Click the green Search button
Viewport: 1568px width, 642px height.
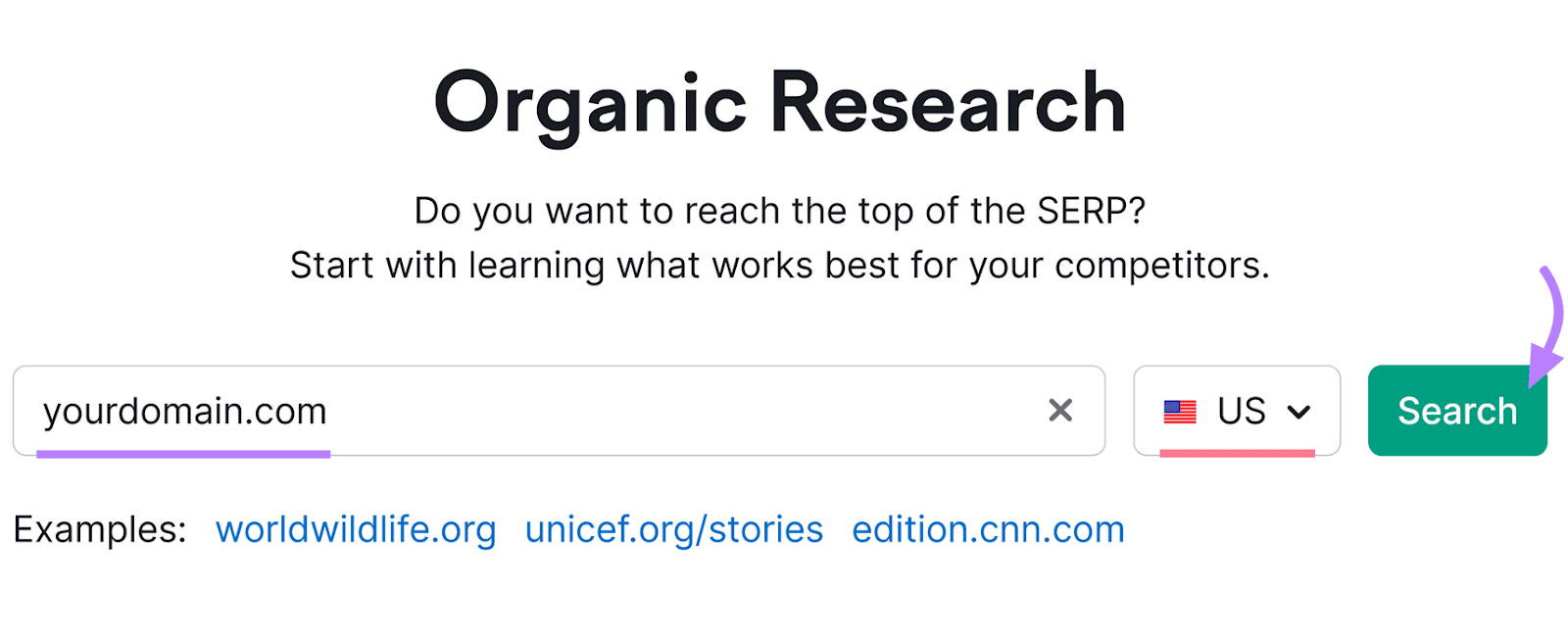pyautogui.click(x=1456, y=411)
